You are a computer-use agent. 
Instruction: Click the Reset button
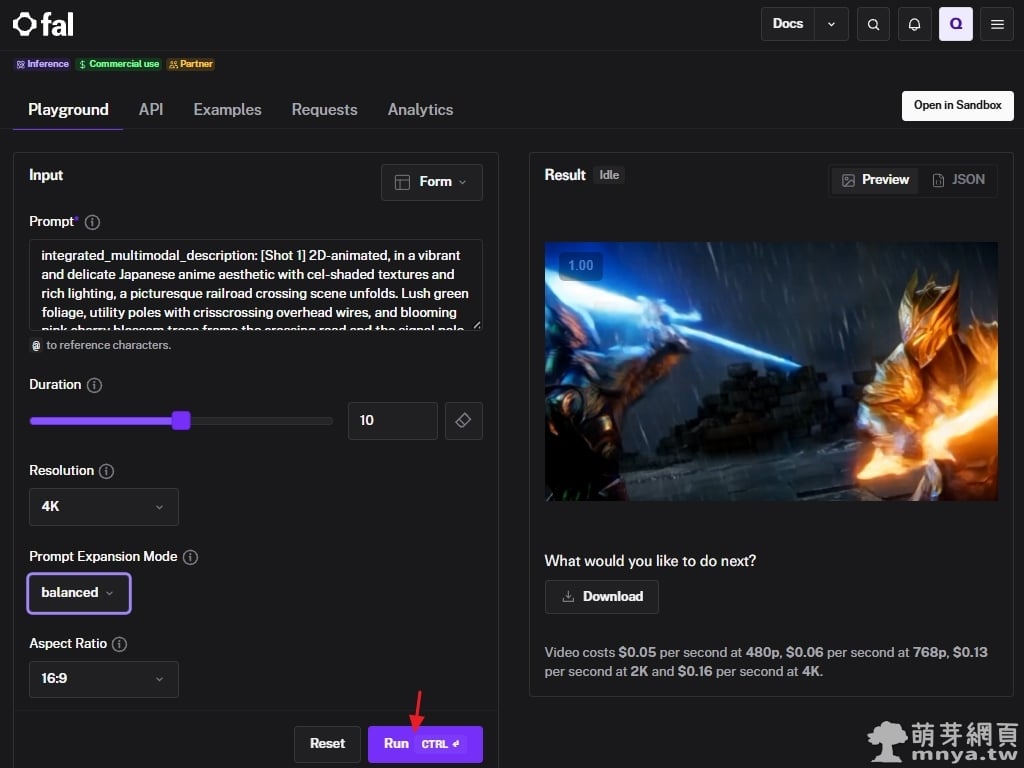[327, 744]
